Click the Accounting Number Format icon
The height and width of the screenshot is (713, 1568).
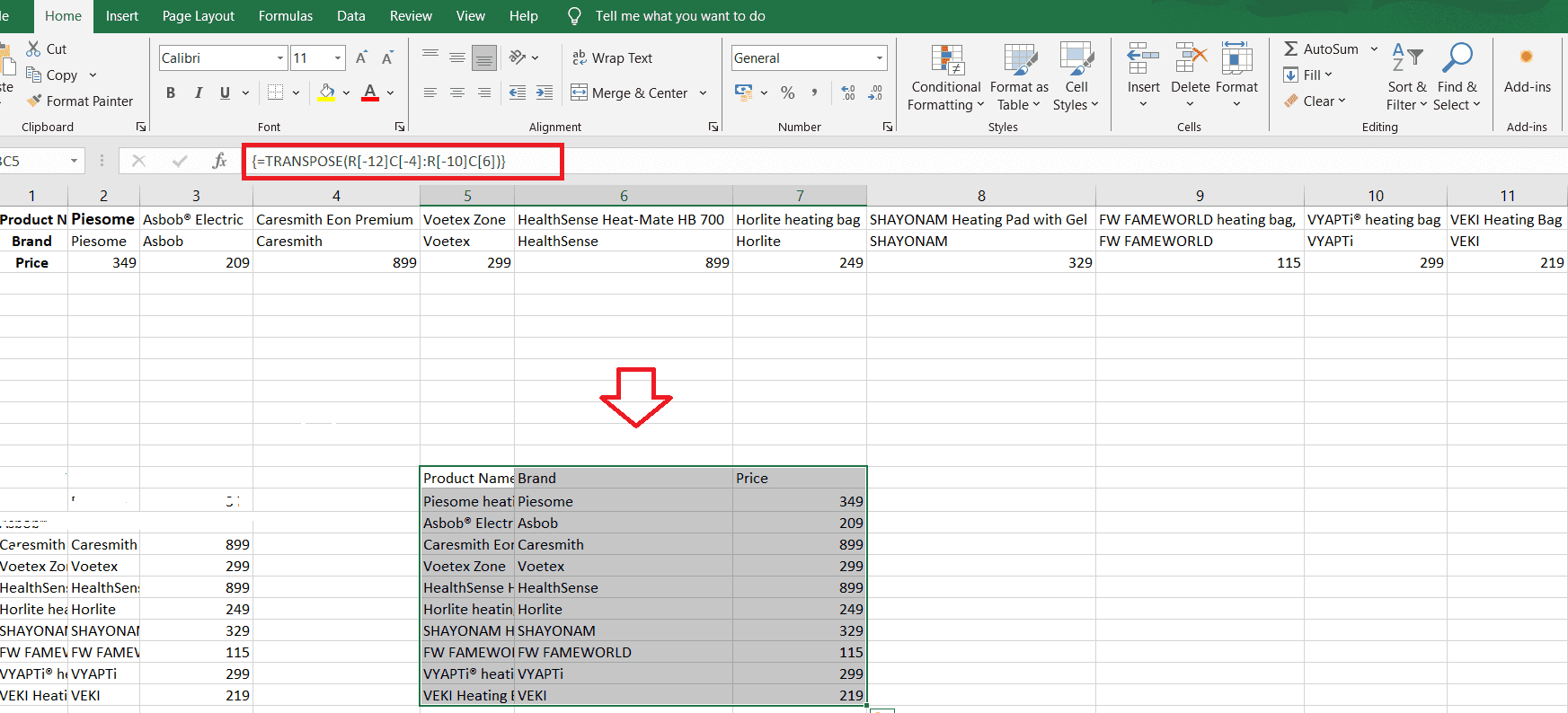click(x=743, y=92)
